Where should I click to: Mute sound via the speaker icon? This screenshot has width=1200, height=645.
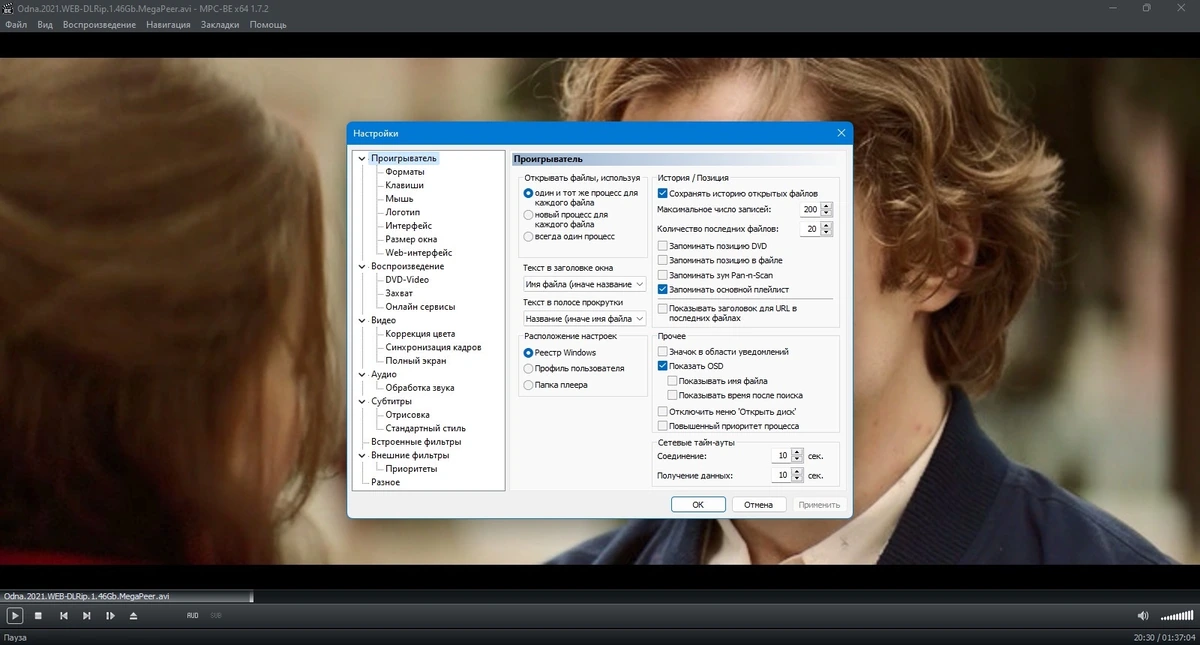pyautogui.click(x=1143, y=615)
